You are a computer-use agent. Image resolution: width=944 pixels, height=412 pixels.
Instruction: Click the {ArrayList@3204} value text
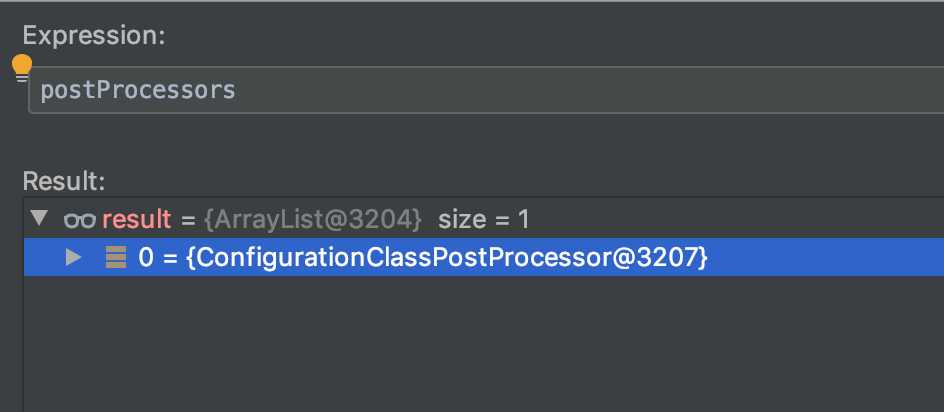coord(312,219)
